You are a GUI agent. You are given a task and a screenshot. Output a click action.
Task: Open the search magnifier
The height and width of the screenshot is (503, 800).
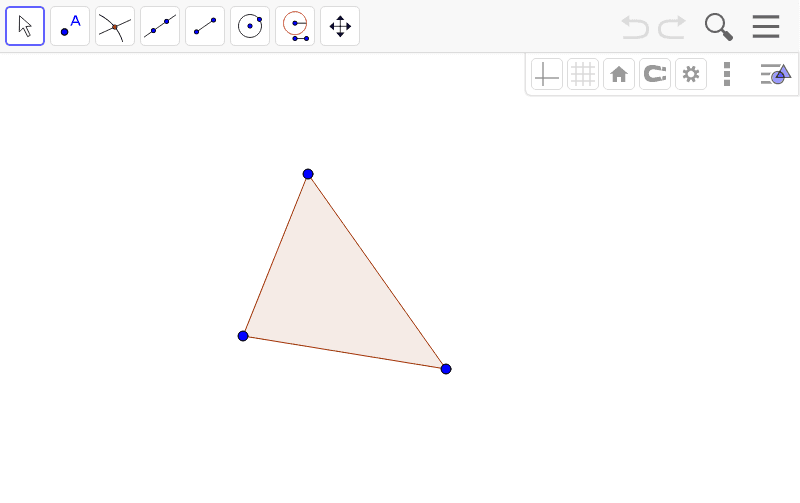point(719,27)
